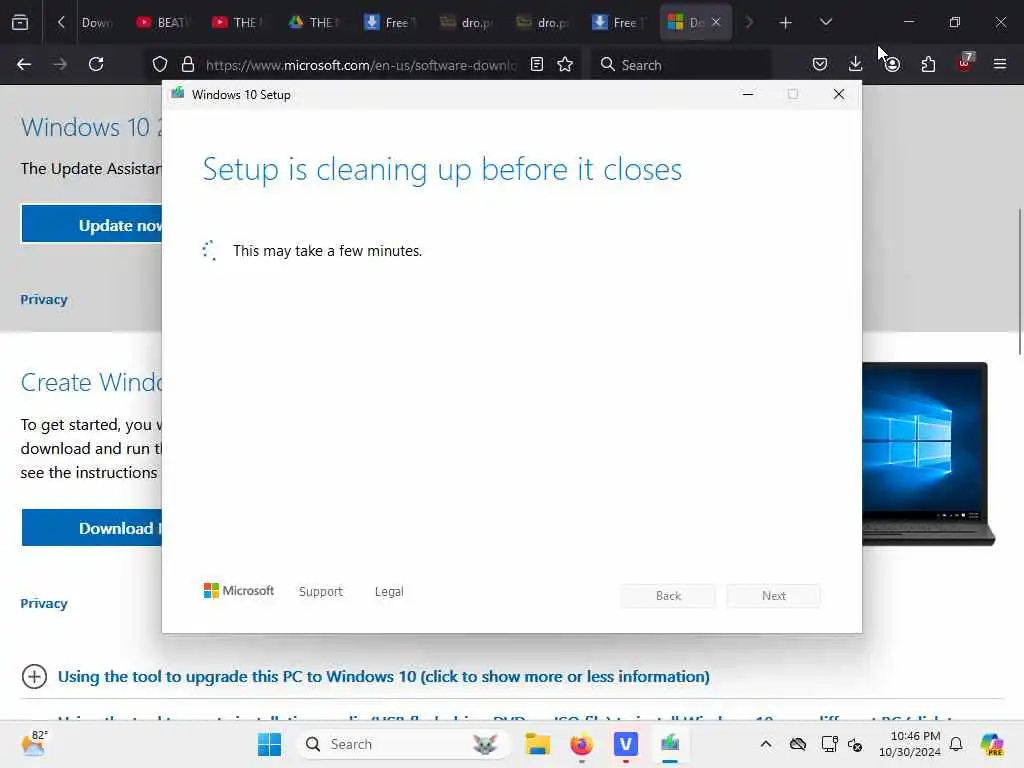Close the active Microsoft download tab
This screenshot has height=768, width=1024.
[x=716, y=22]
